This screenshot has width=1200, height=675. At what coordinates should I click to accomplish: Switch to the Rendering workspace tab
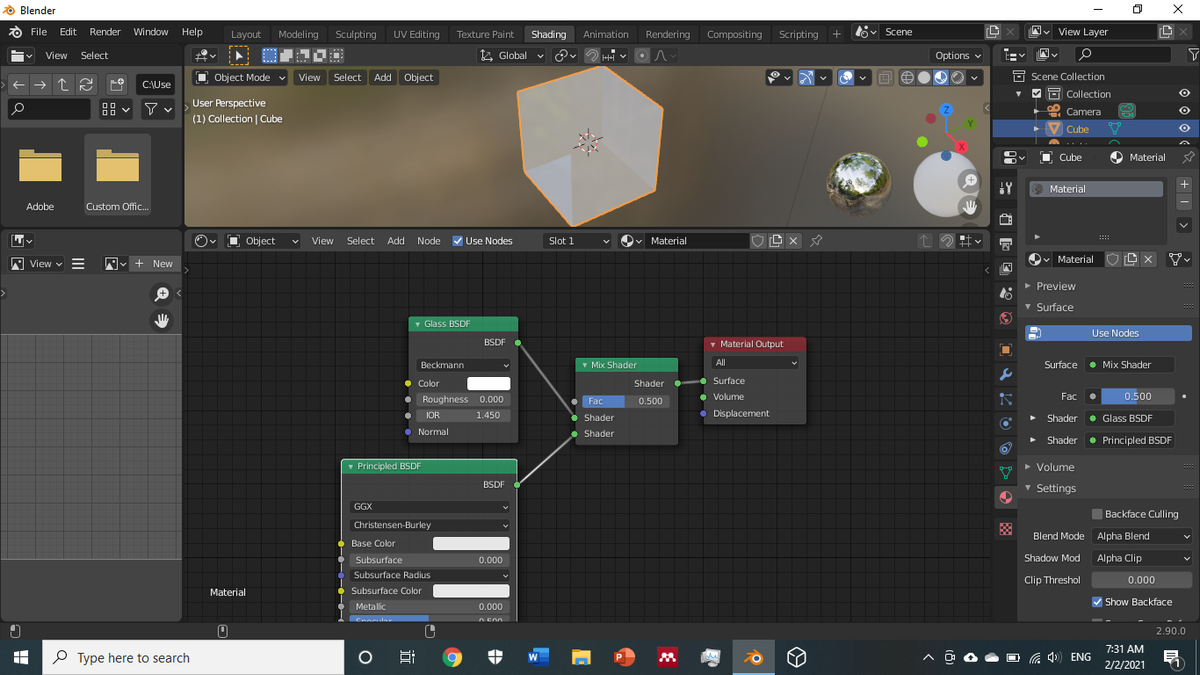[x=667, y=34]
